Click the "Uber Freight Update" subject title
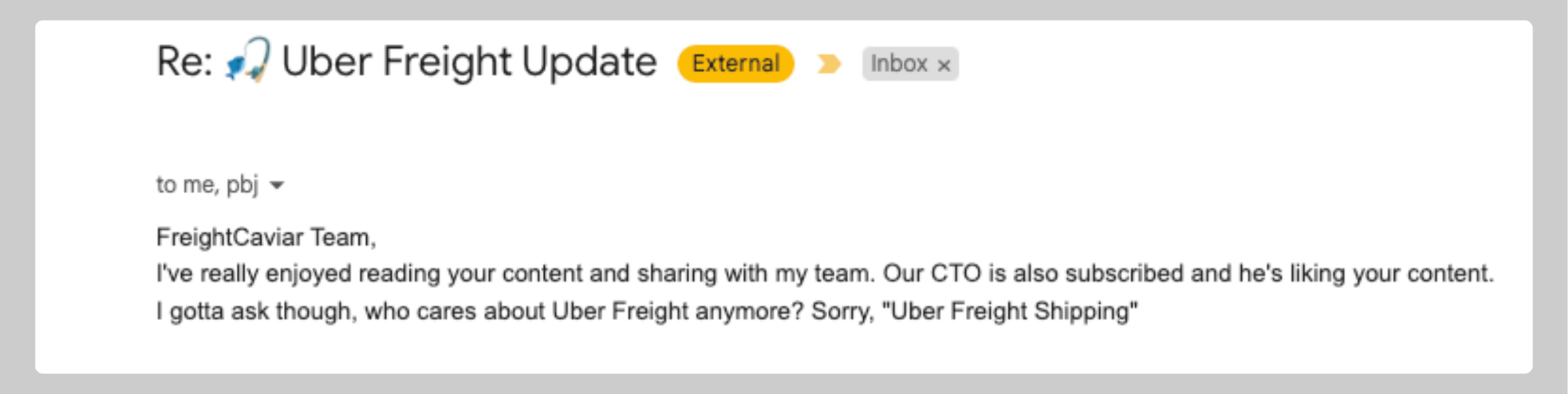This screenshot has height=394, width=1568. click(x=469, y=62)
